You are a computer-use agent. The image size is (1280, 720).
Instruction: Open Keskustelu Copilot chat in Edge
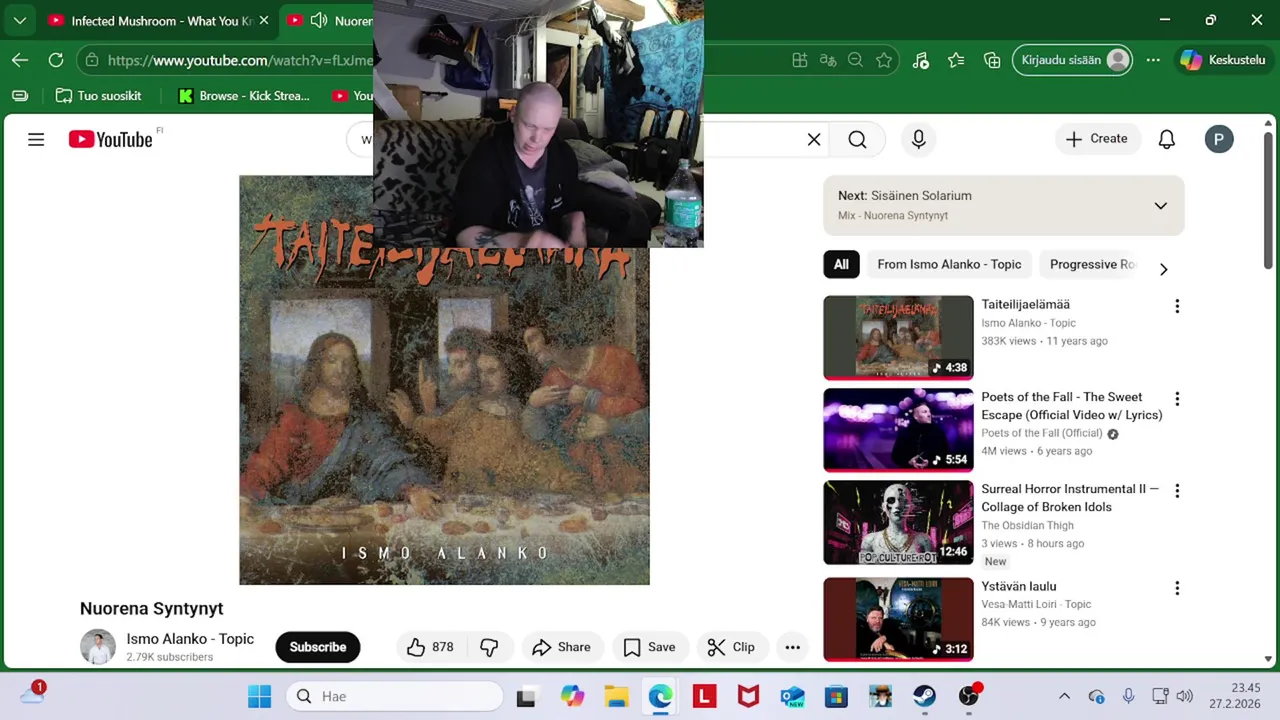[1223, 60]
